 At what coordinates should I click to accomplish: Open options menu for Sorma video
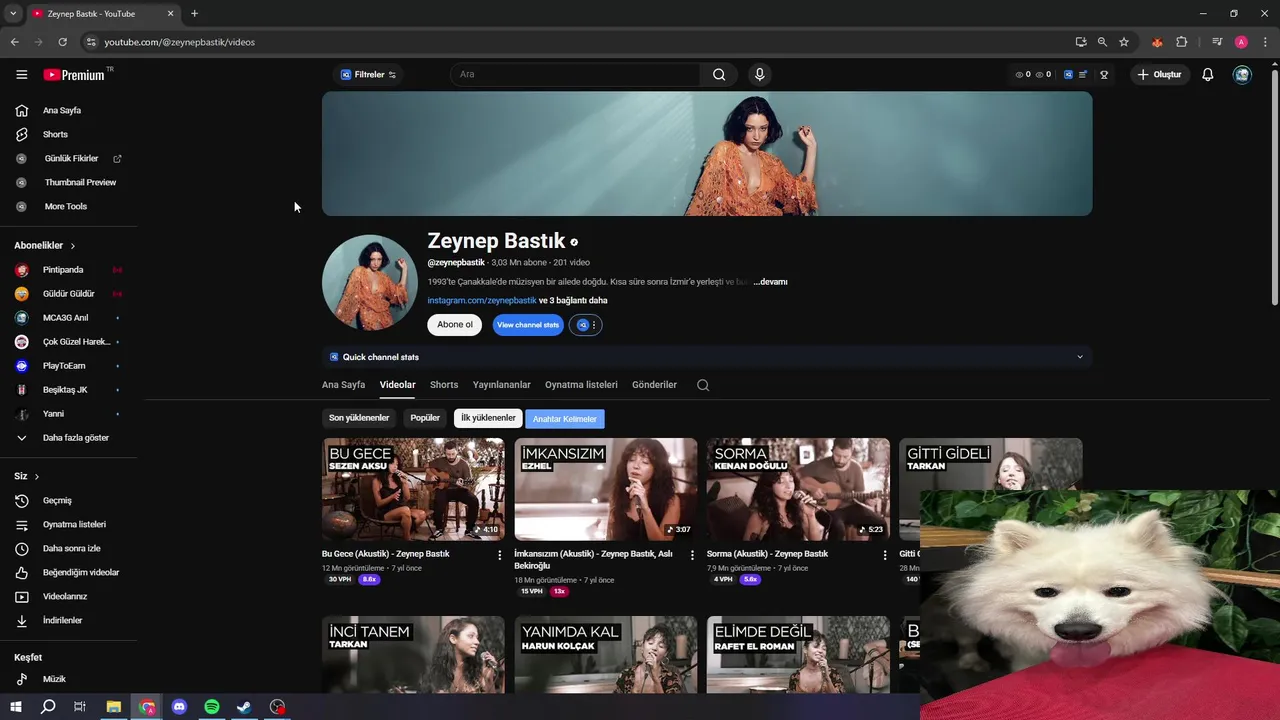tap(884, 555)
